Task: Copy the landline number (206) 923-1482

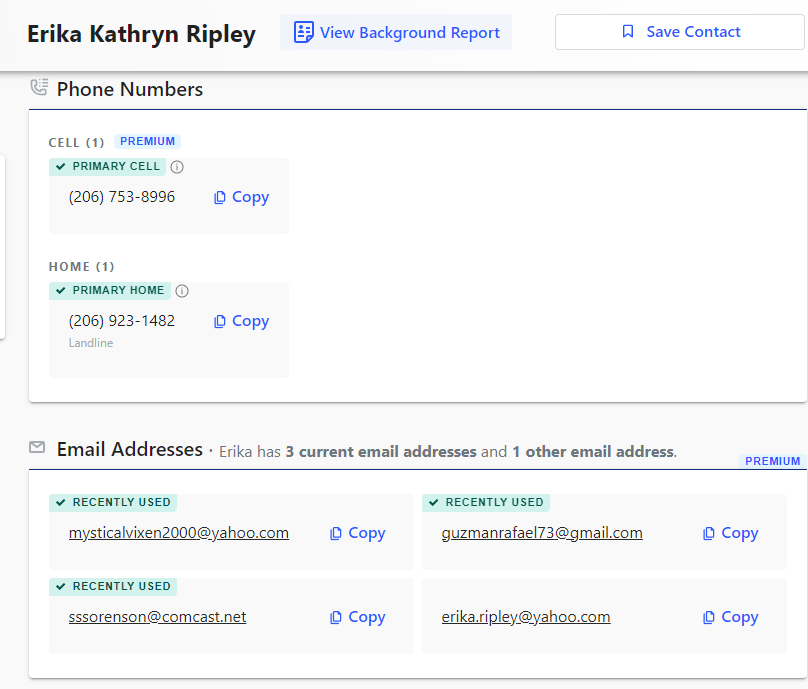Action: 241,321
